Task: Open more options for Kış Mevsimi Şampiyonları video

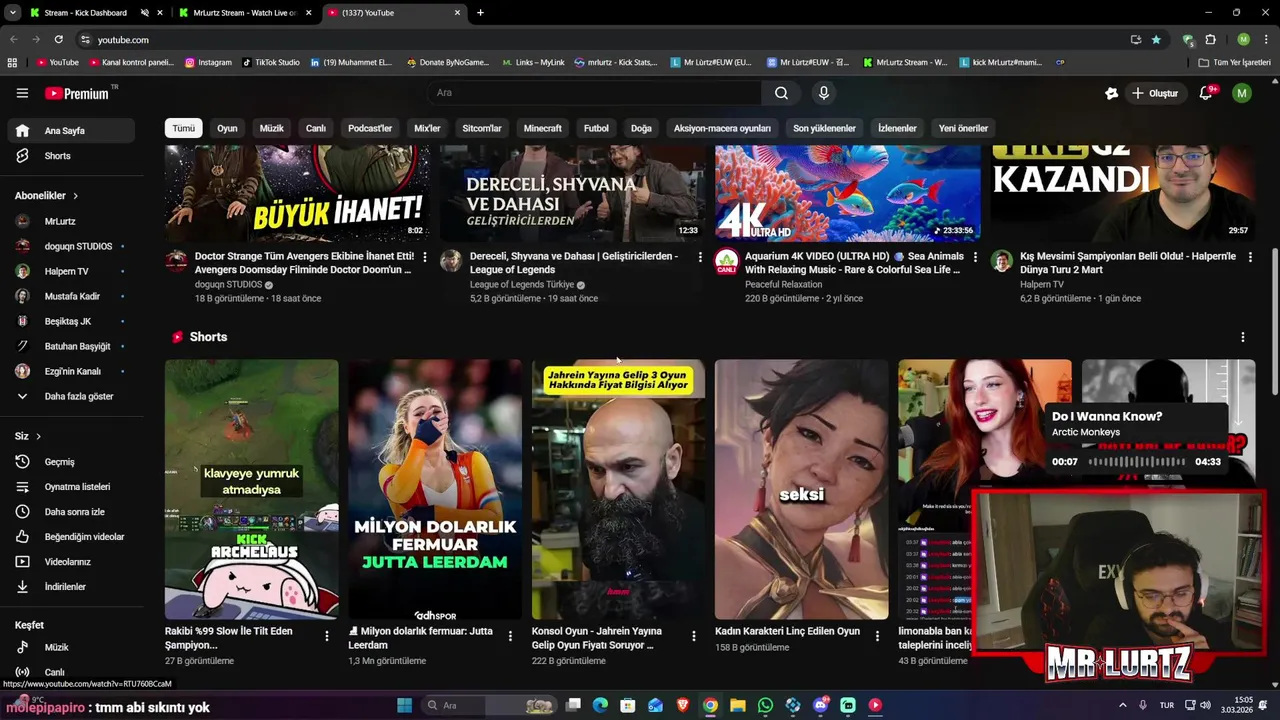Action: coord(1250,257)
